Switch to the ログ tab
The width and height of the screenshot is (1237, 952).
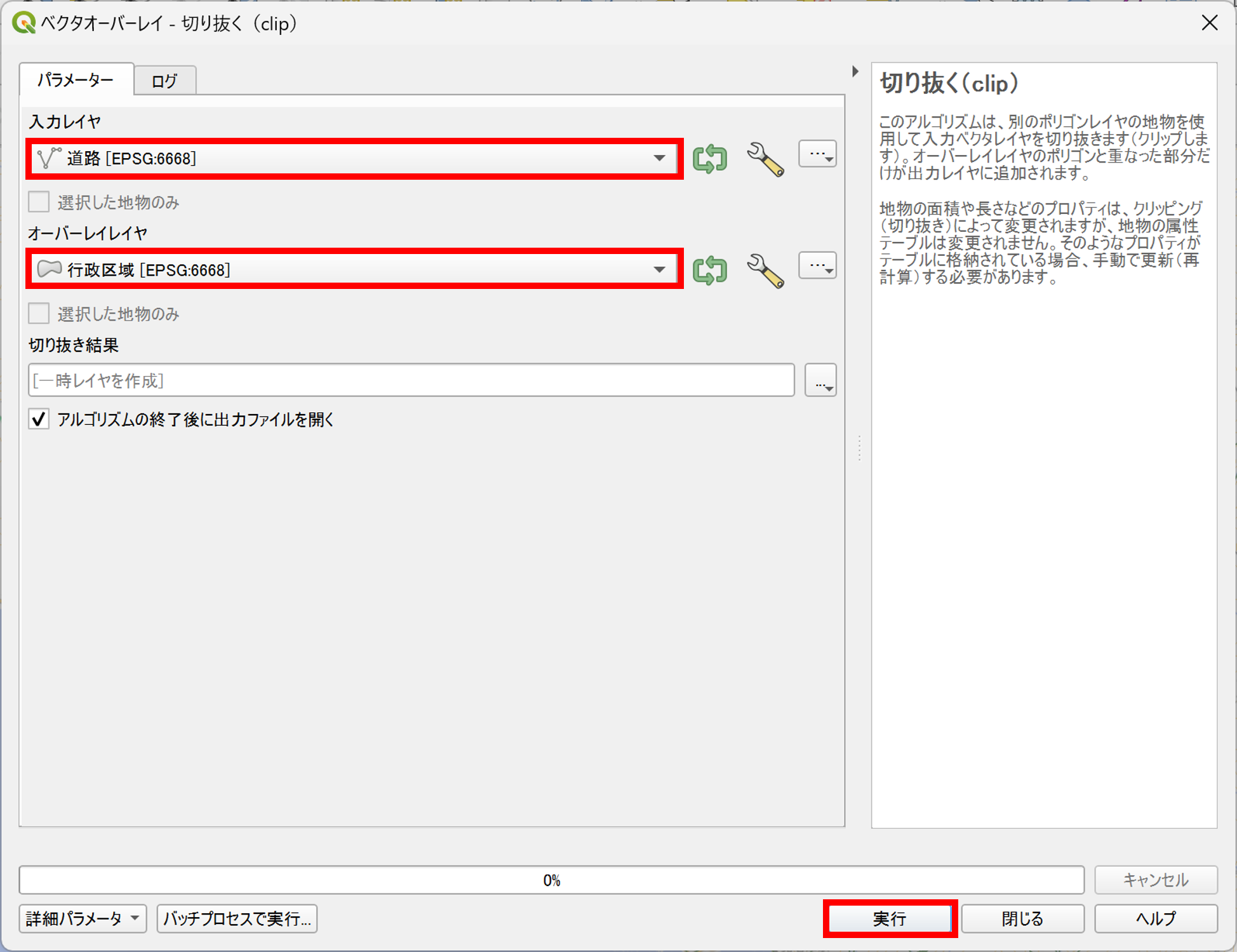[164, 81]
